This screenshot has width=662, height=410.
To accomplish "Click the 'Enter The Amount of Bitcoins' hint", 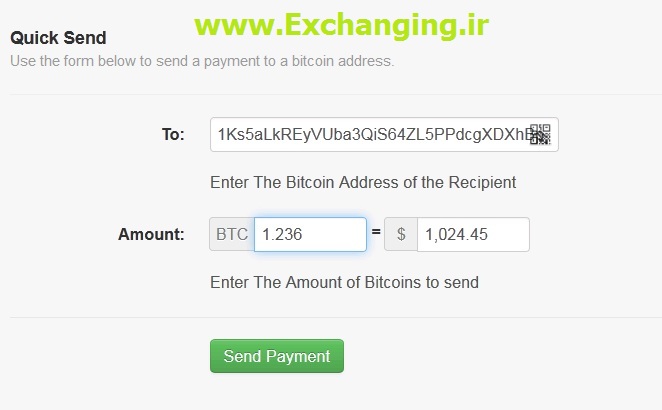I will tap(345, 282).
